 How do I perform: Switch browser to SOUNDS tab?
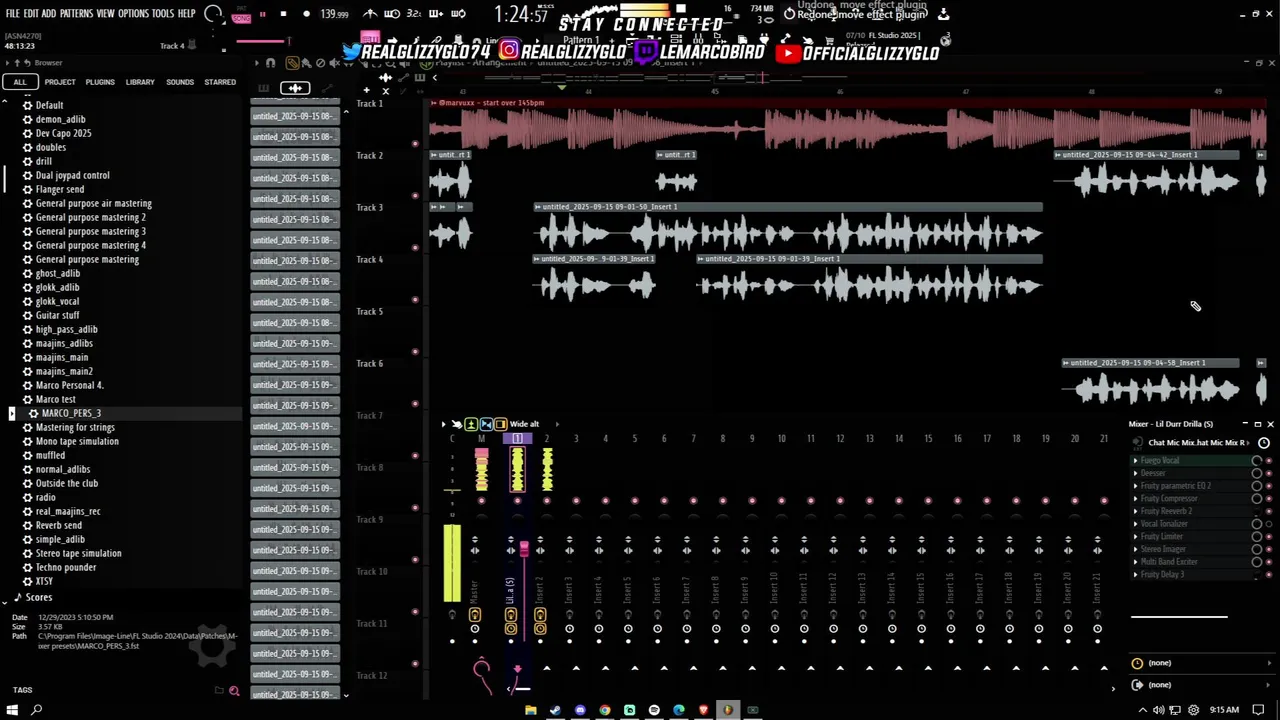[180, 82]
